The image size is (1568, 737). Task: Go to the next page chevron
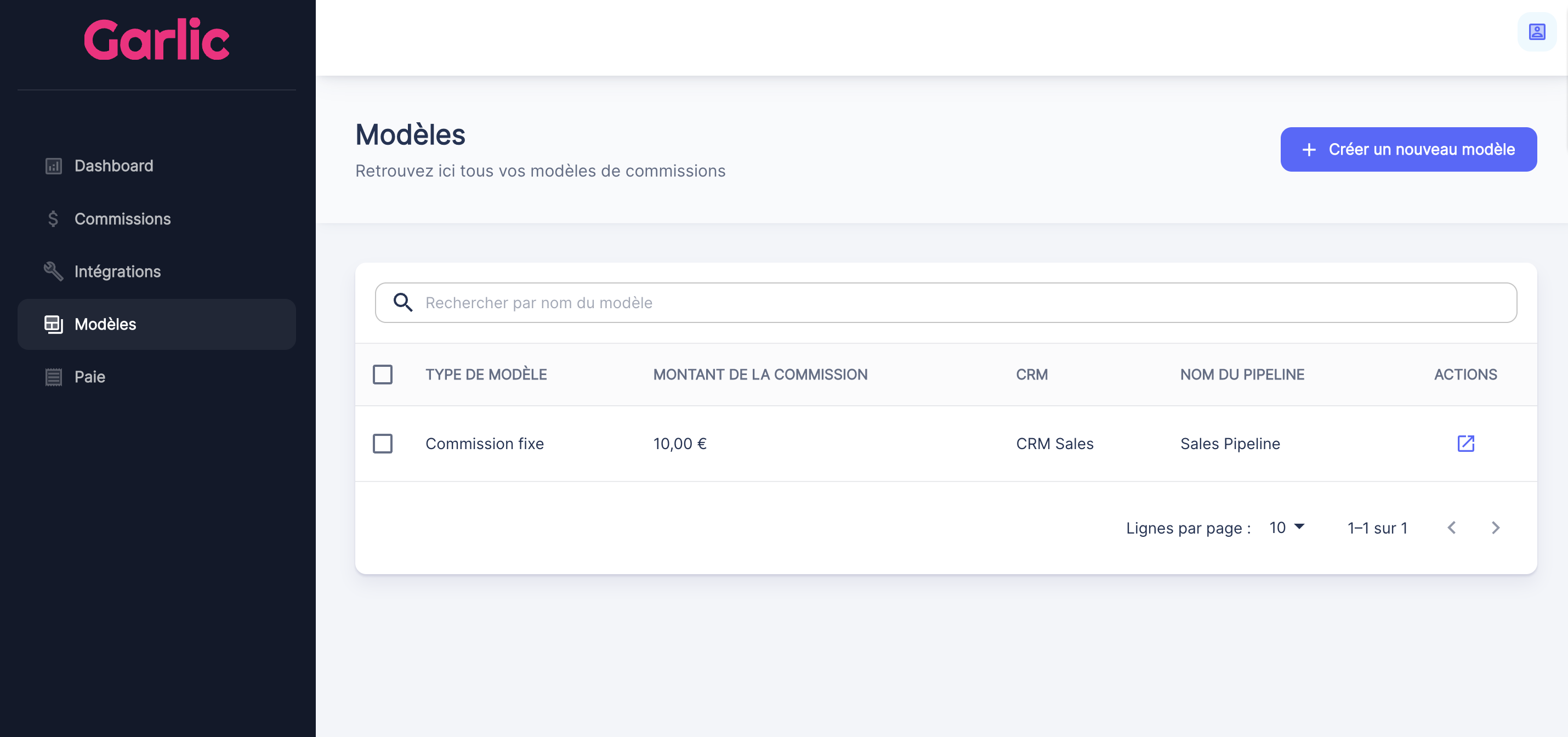[x=1495, y=528]
